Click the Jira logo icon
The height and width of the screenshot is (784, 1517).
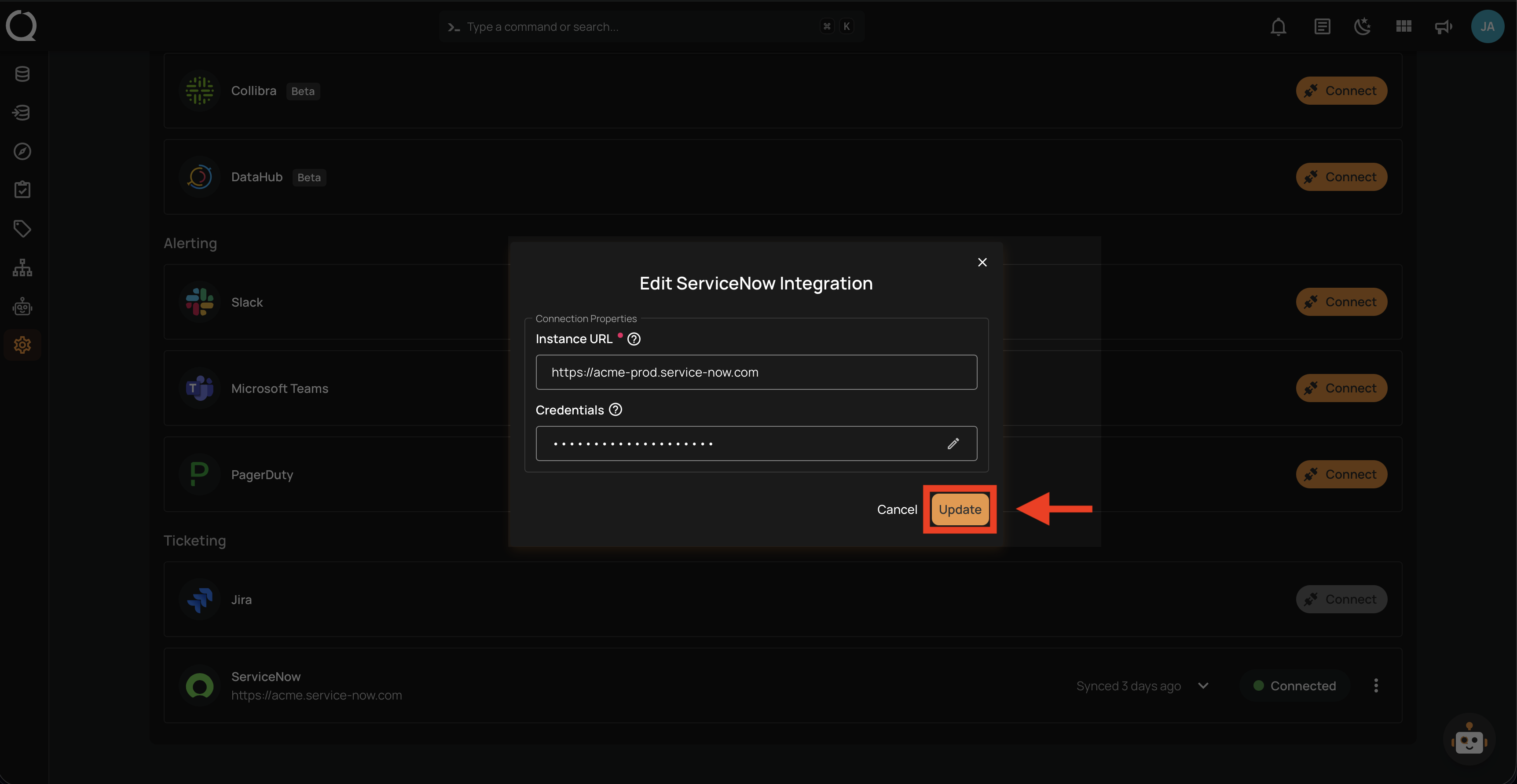(200, 599)
